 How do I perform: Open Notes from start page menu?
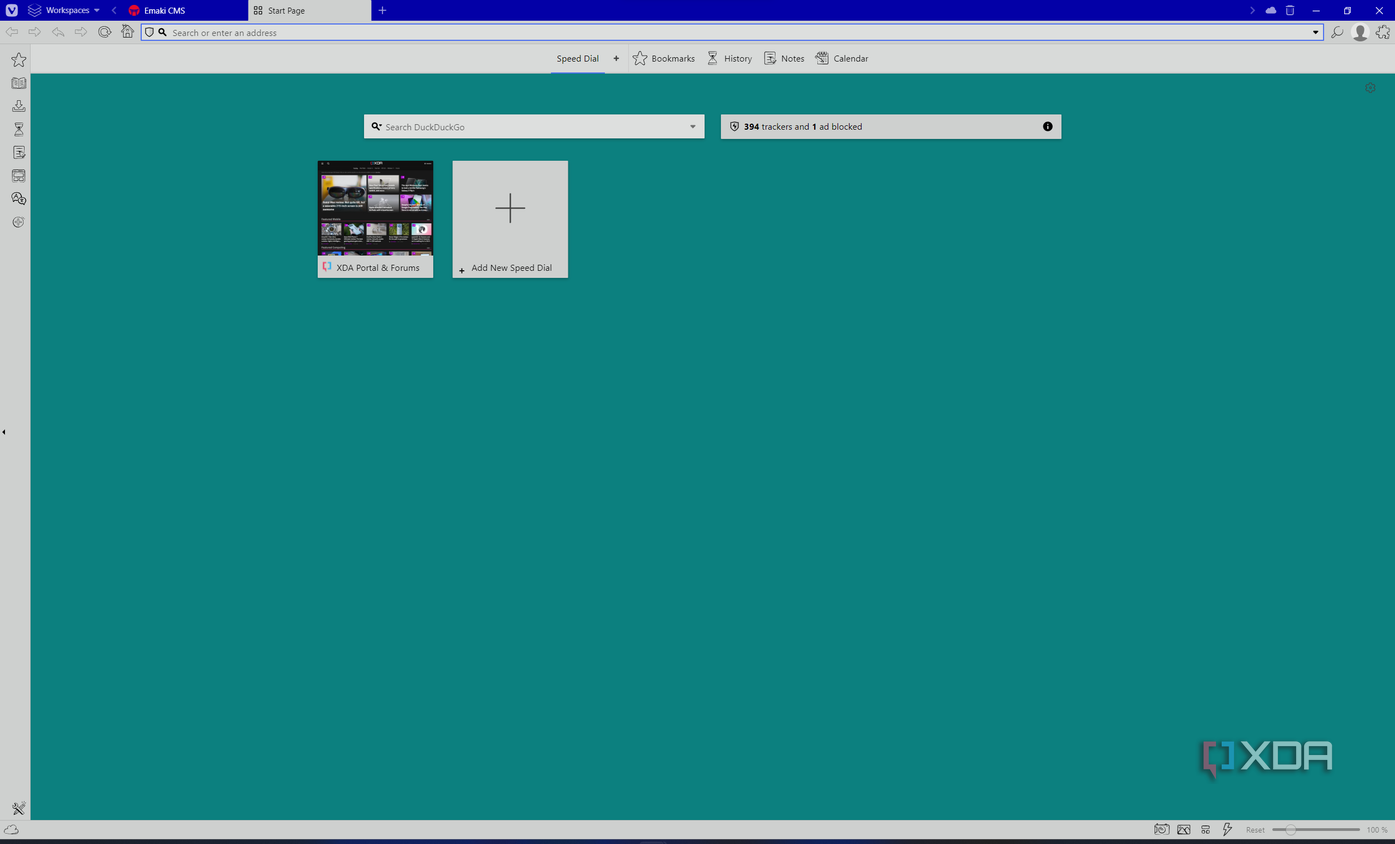[x=784, y=58]
